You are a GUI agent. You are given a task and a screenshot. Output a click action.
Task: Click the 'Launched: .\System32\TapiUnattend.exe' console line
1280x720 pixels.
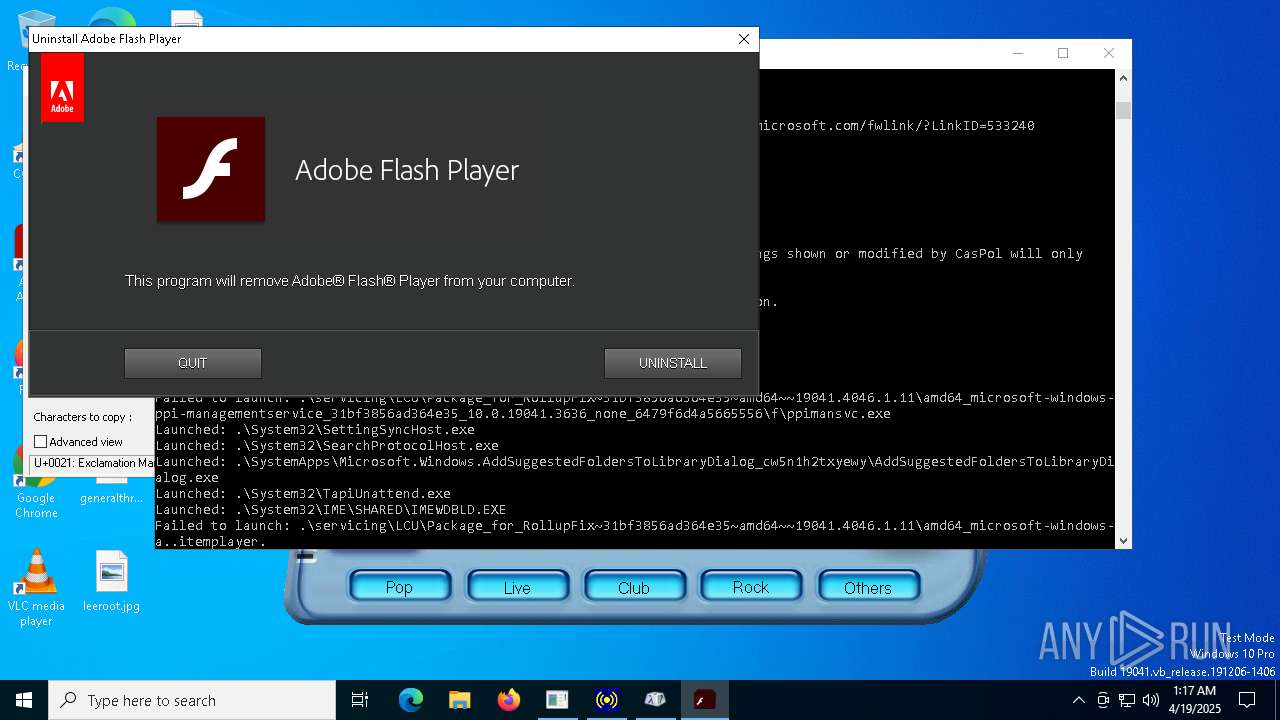click(x=303, y=493)
